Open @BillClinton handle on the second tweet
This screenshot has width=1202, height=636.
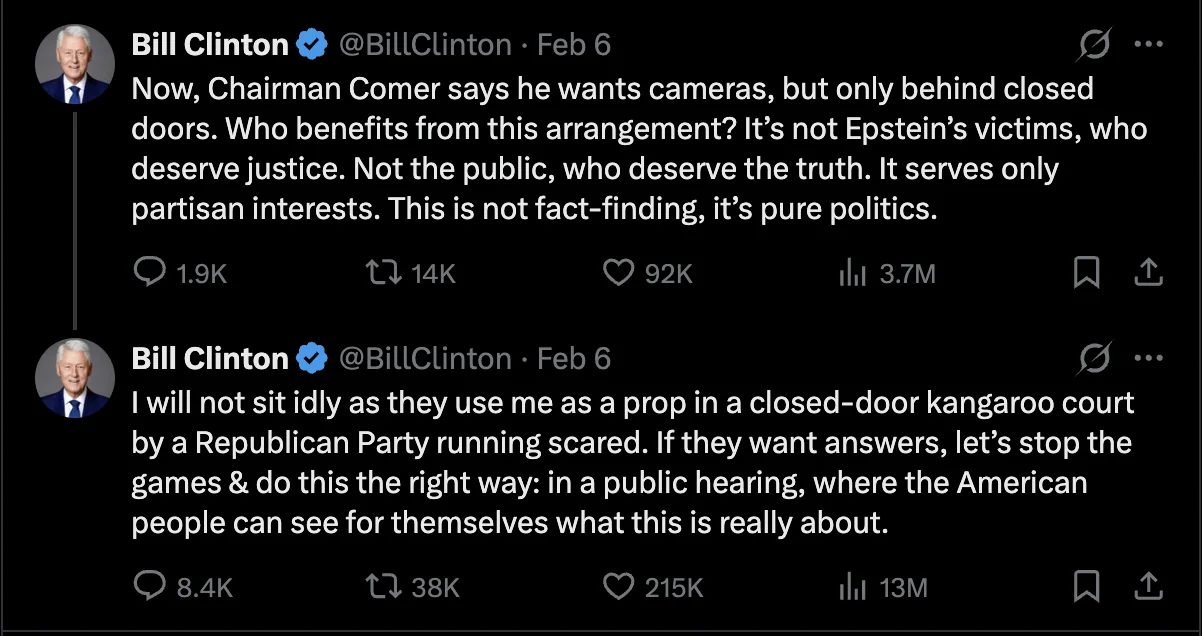pos(425,358)
